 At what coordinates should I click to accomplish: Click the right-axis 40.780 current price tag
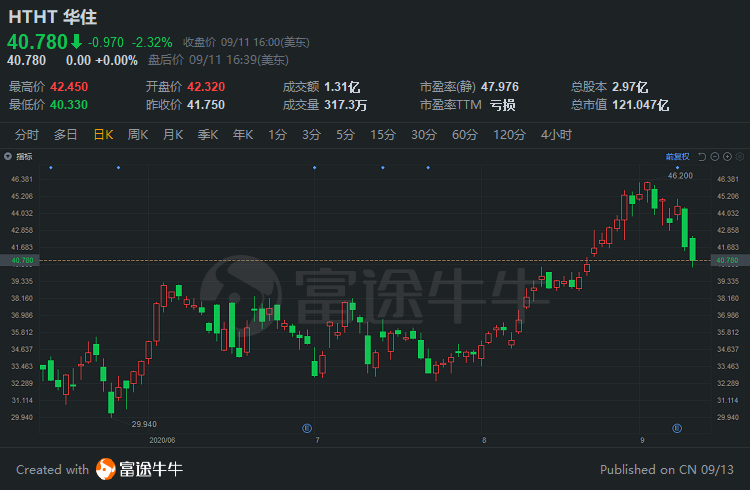pos(730,260)
